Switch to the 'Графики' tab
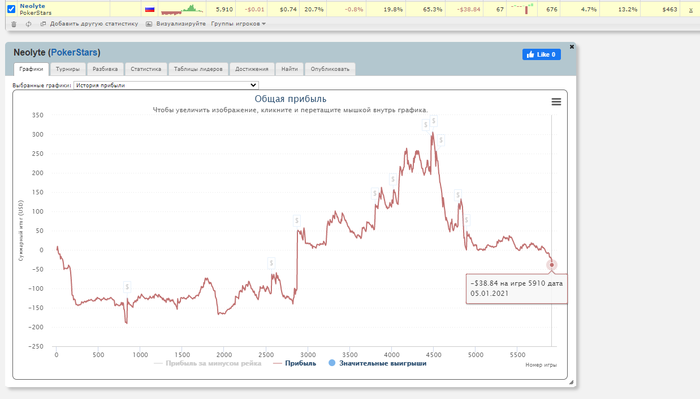The image size is (700, 399). [x=31, y=69]
